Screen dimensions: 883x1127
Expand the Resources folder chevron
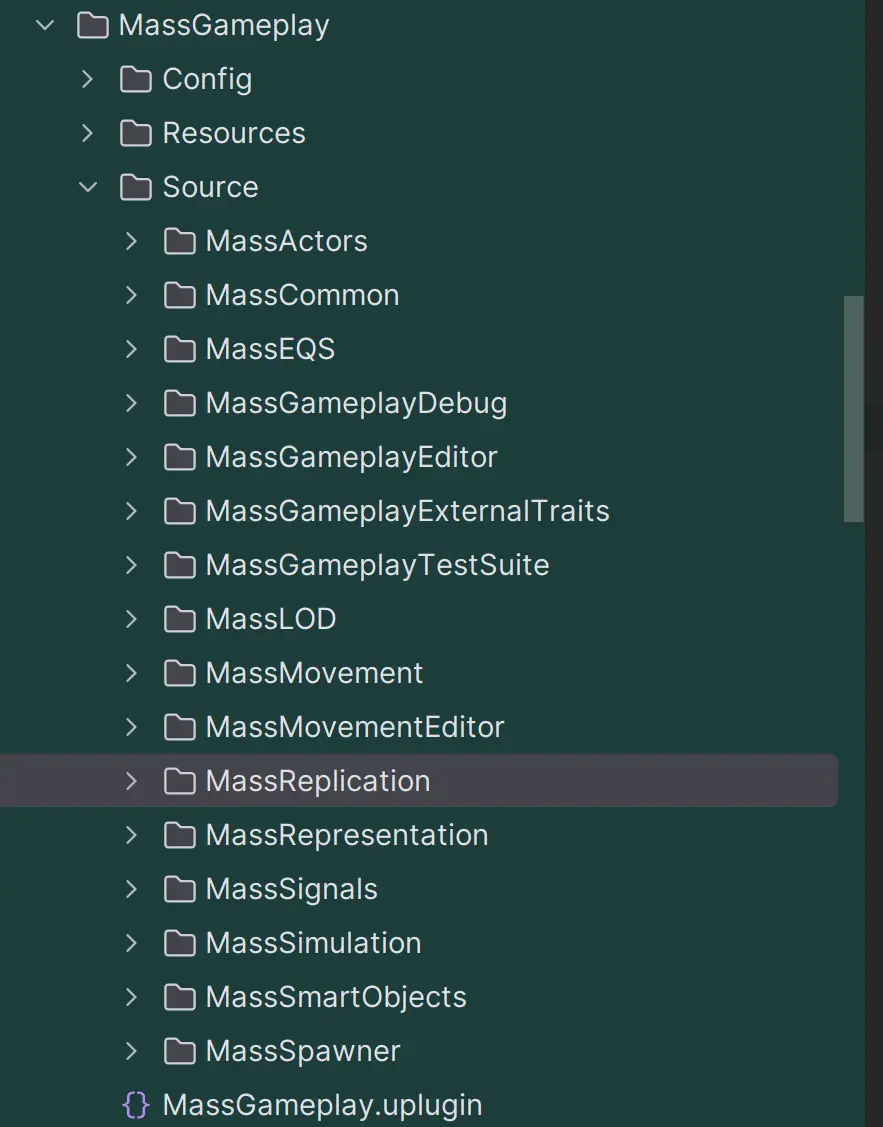click(88, 133)
